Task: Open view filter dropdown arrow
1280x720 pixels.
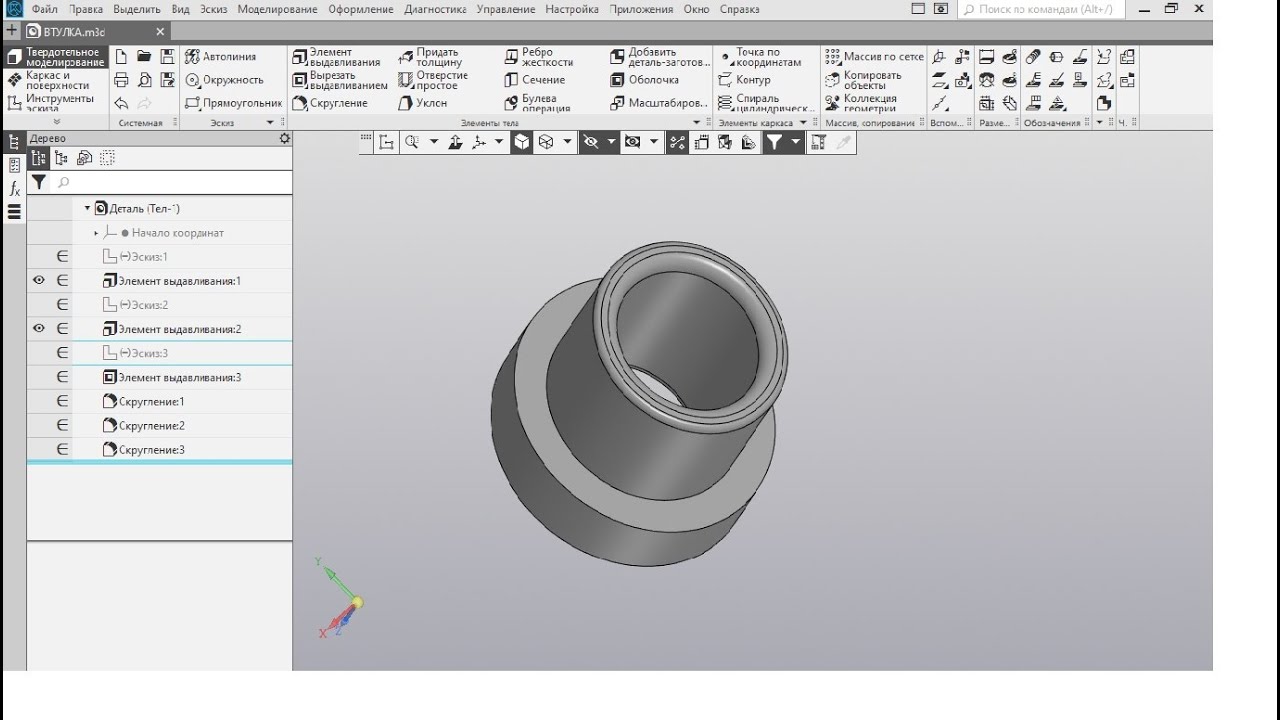Action: pos(796,142)
